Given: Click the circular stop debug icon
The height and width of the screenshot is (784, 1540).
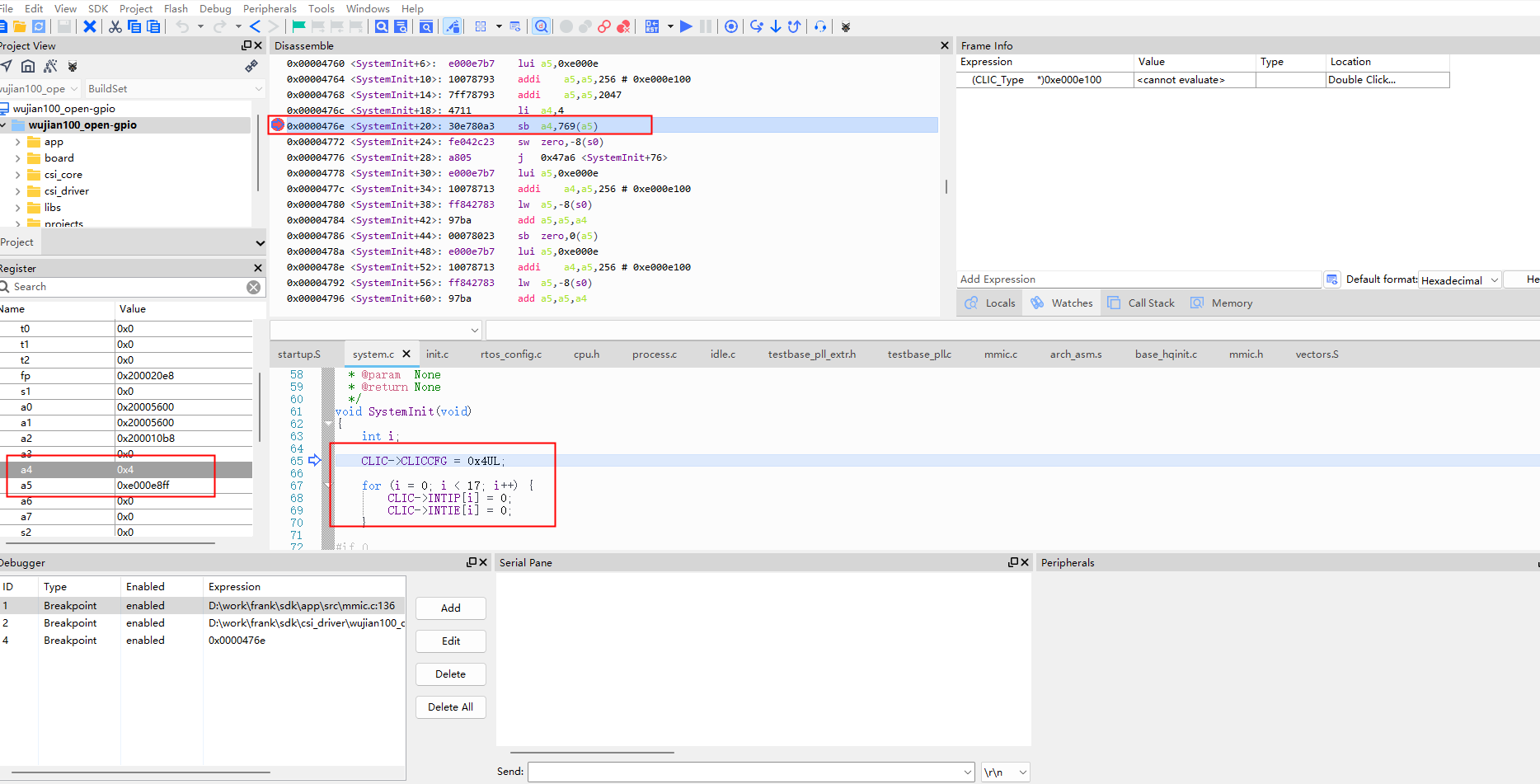Looking at the screenshot, I should pyautogui.click(x=731, y=26).
